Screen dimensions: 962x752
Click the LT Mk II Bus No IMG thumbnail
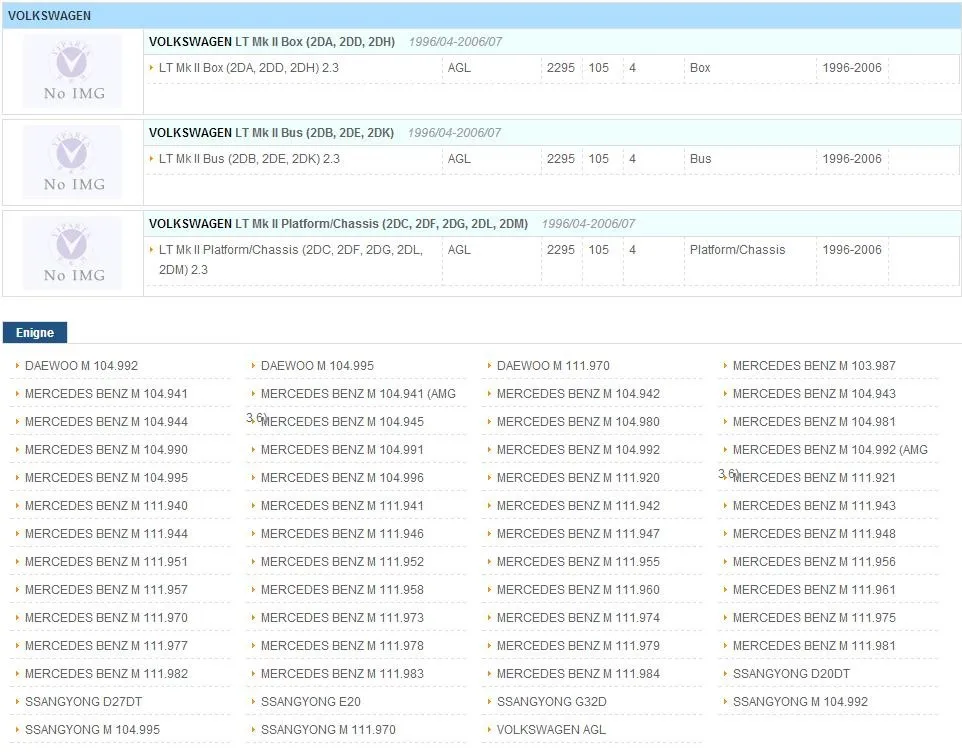pos(72,162)
